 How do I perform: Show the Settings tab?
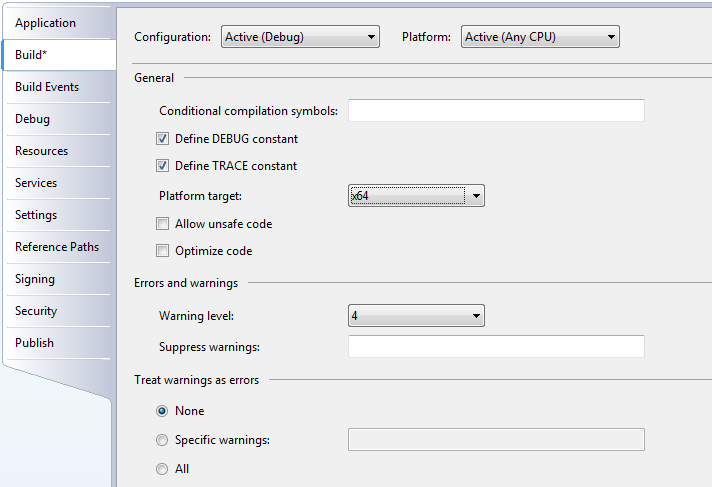coord(58,215)
